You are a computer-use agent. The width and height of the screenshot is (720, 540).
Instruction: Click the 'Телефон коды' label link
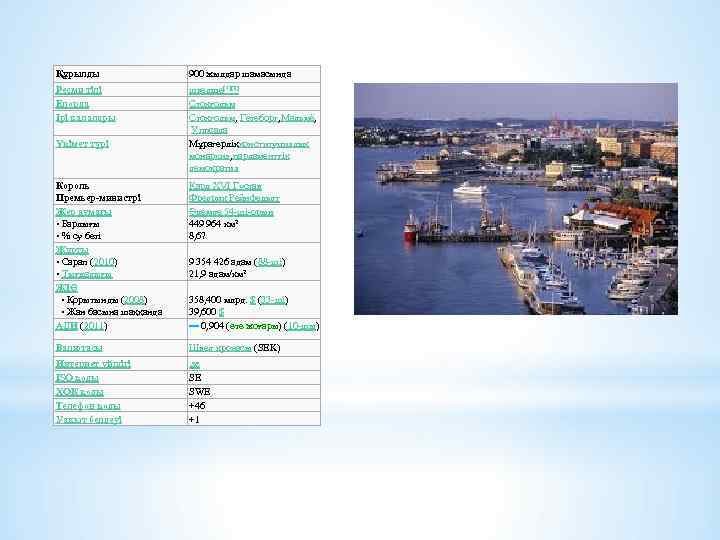point(88,406)
